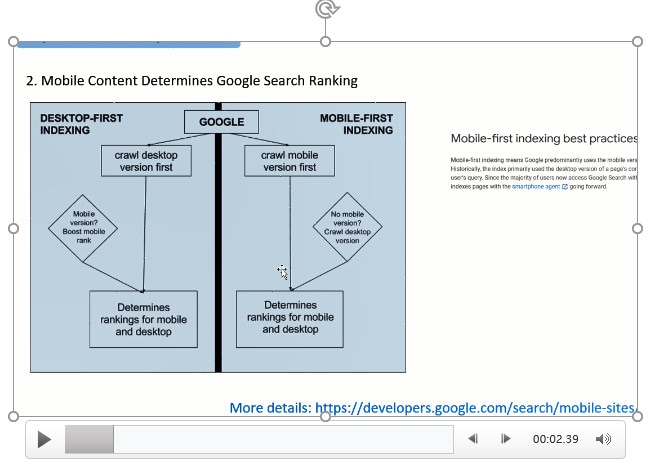Click the top-center resize handle
The height and width of the screenshot is (470, 648).
[326, 41]
